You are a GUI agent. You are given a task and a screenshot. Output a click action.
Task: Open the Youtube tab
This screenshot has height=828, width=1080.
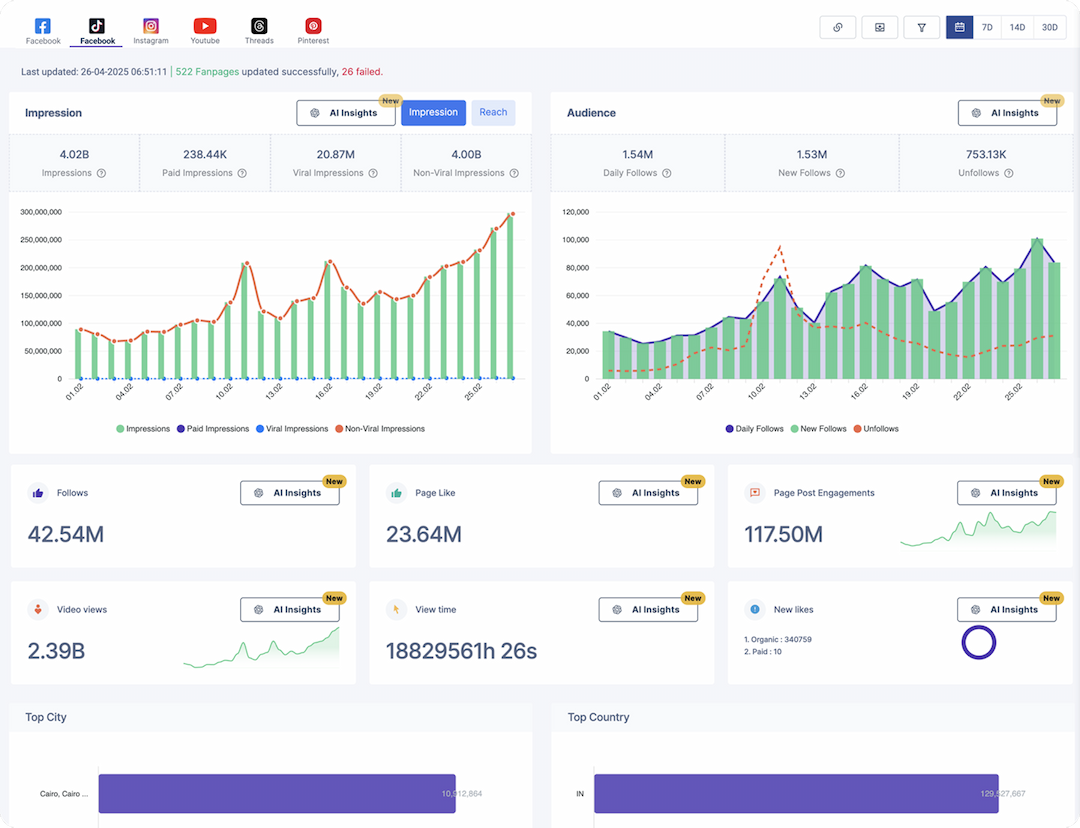tap(205, 31)
